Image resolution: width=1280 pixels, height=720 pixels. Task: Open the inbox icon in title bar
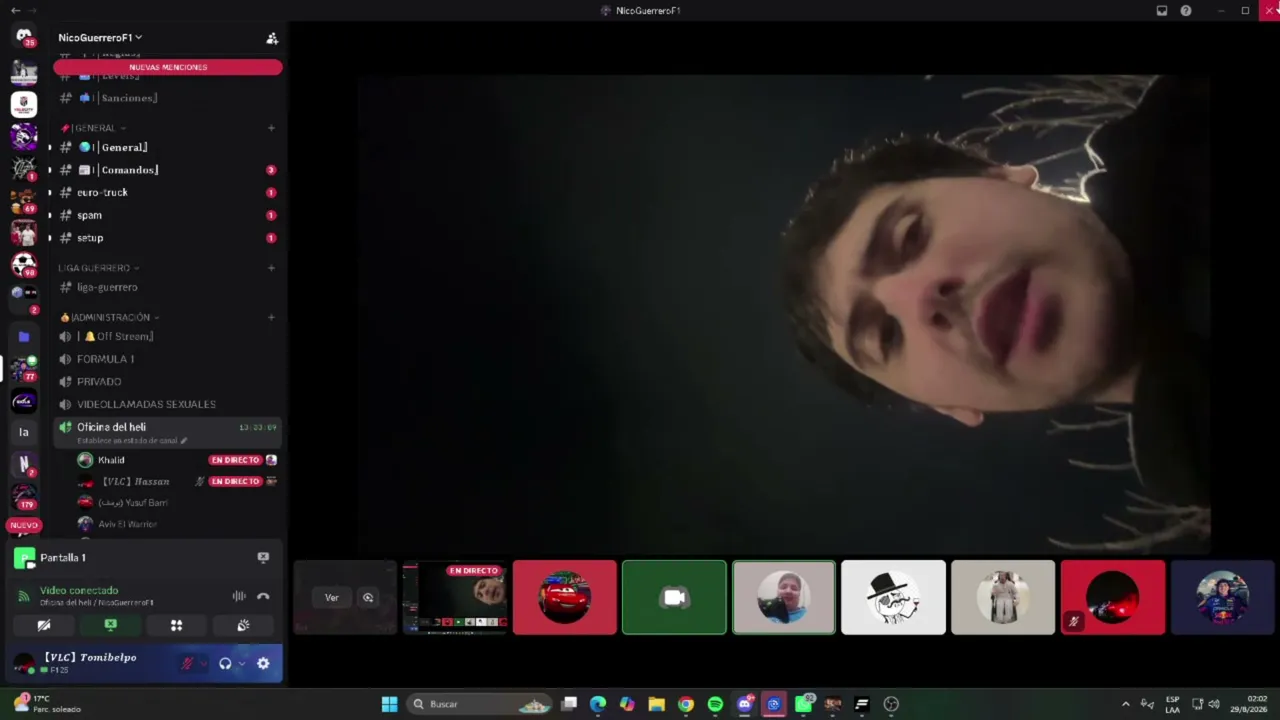(x=1162, y=11)
